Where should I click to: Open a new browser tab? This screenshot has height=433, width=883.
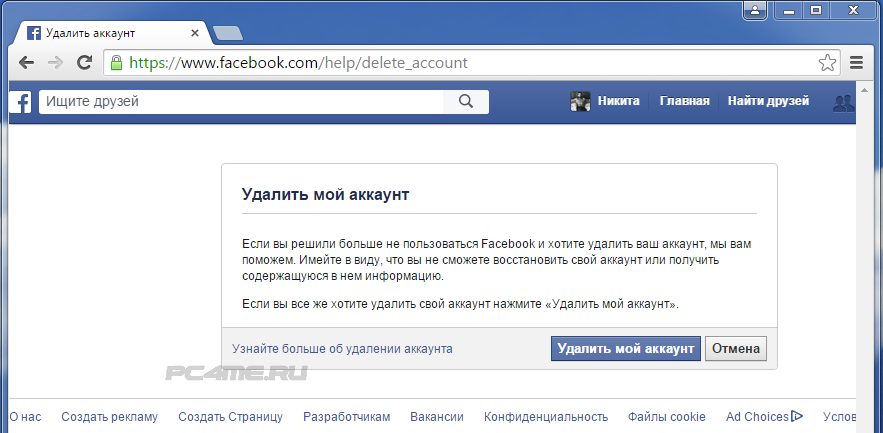[x=228, y=34]
